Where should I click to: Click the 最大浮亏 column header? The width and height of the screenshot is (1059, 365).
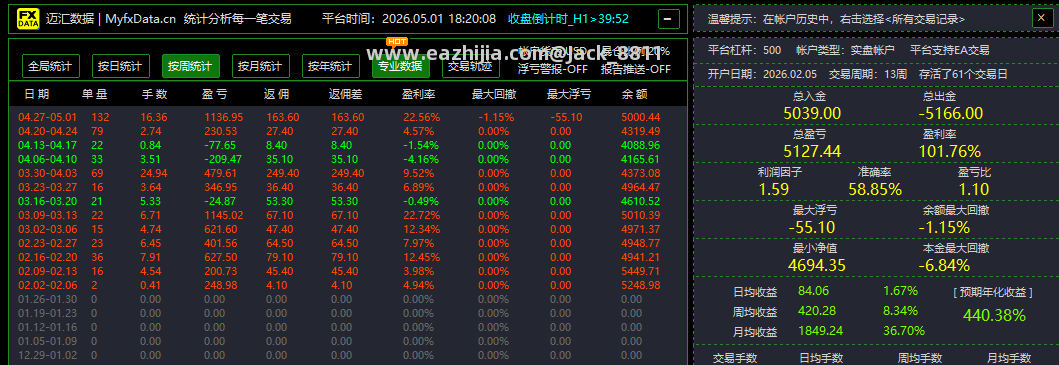[x=569, y=94]
